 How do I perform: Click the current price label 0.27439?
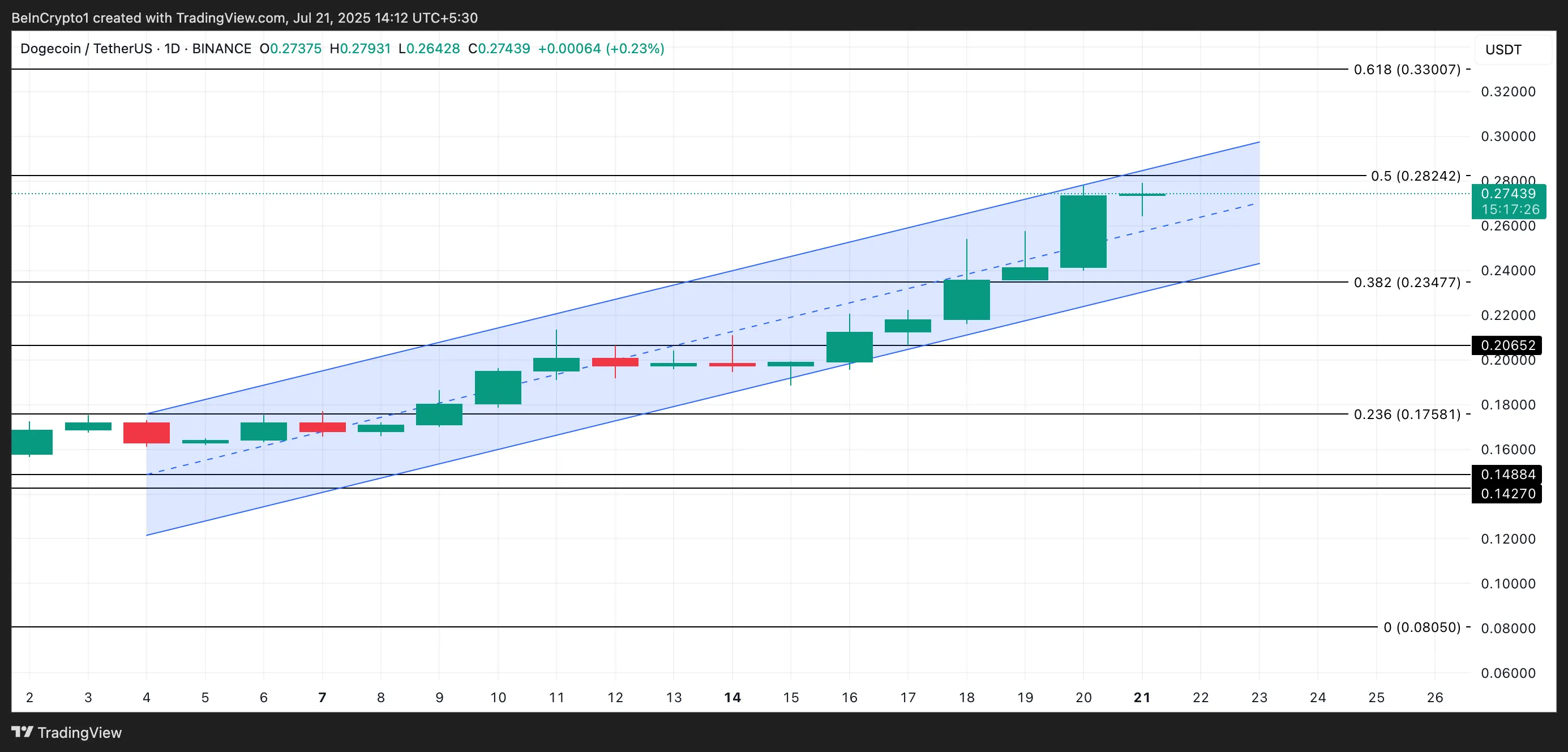click(1509, 195)
